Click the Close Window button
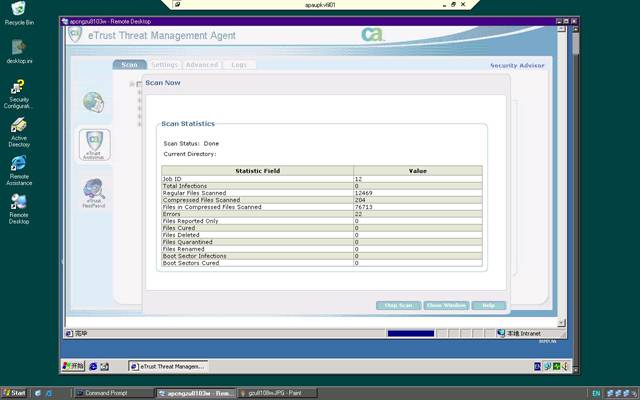Image resolution: width=640 pixels, height=400 pixels. tap(446, 305)
